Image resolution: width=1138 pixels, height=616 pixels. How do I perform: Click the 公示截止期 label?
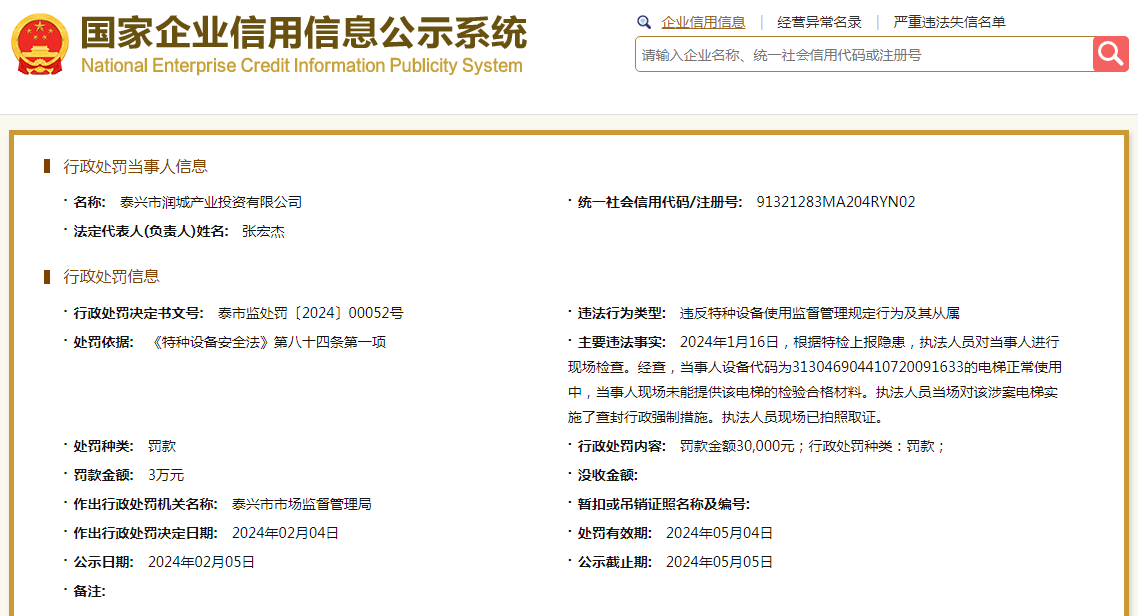pyautogui.click(x=615, y=562)
